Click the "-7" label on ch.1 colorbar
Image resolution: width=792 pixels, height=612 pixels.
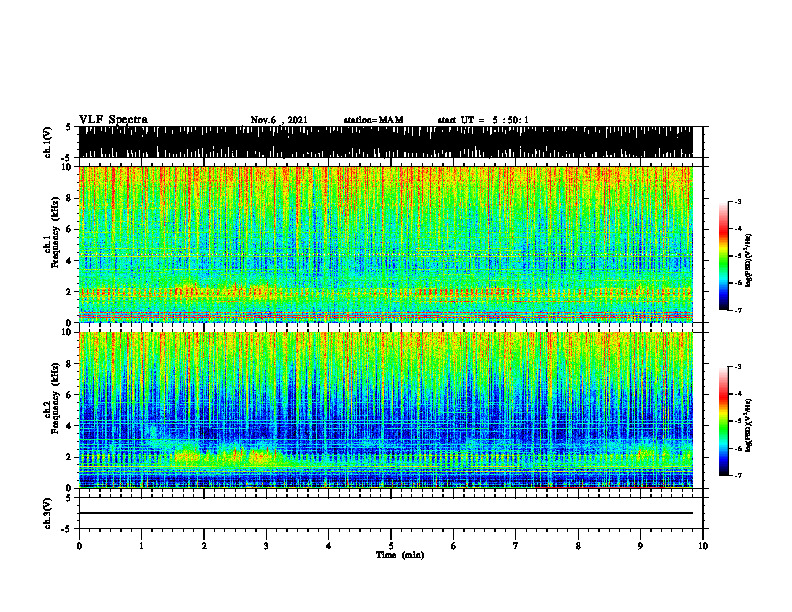[737, 310]
